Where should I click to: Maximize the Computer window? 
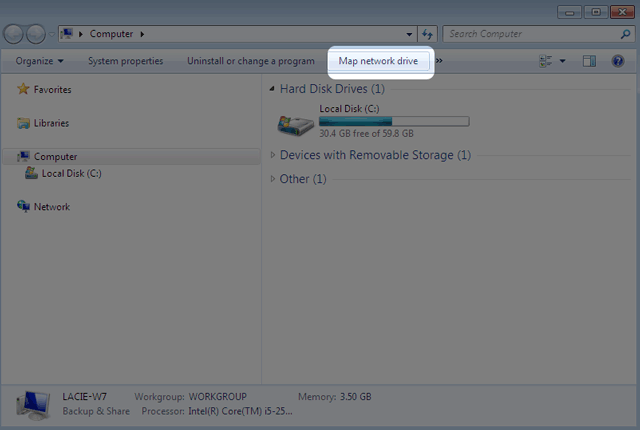596,12
